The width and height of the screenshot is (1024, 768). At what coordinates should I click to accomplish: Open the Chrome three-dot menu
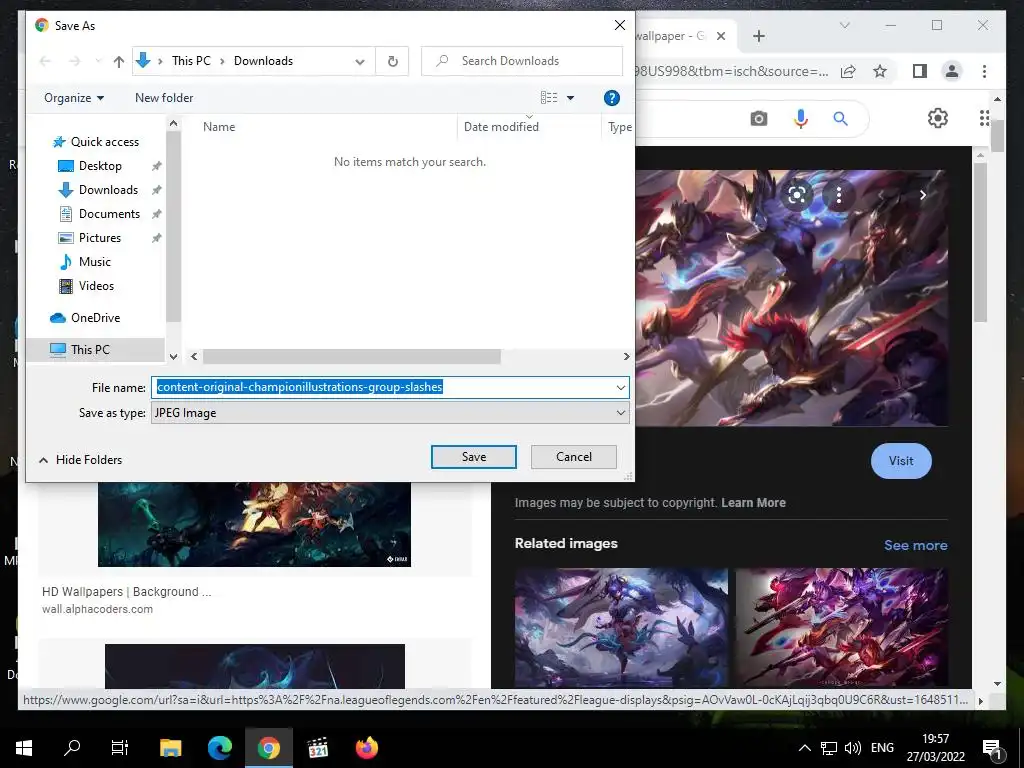pyautogui.click(x=984, y=71)
